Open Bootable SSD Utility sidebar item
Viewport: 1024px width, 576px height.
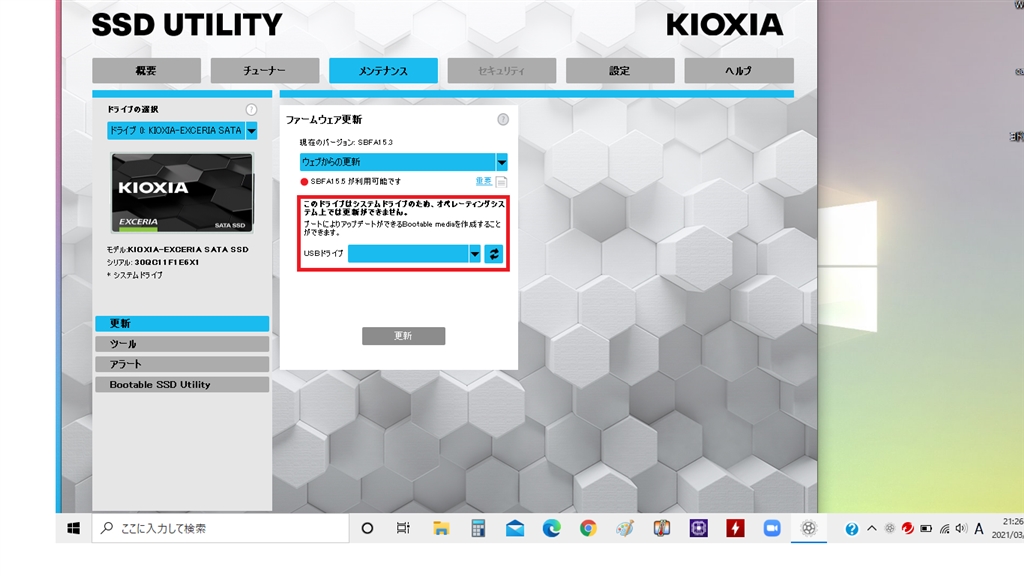(182, 385)
